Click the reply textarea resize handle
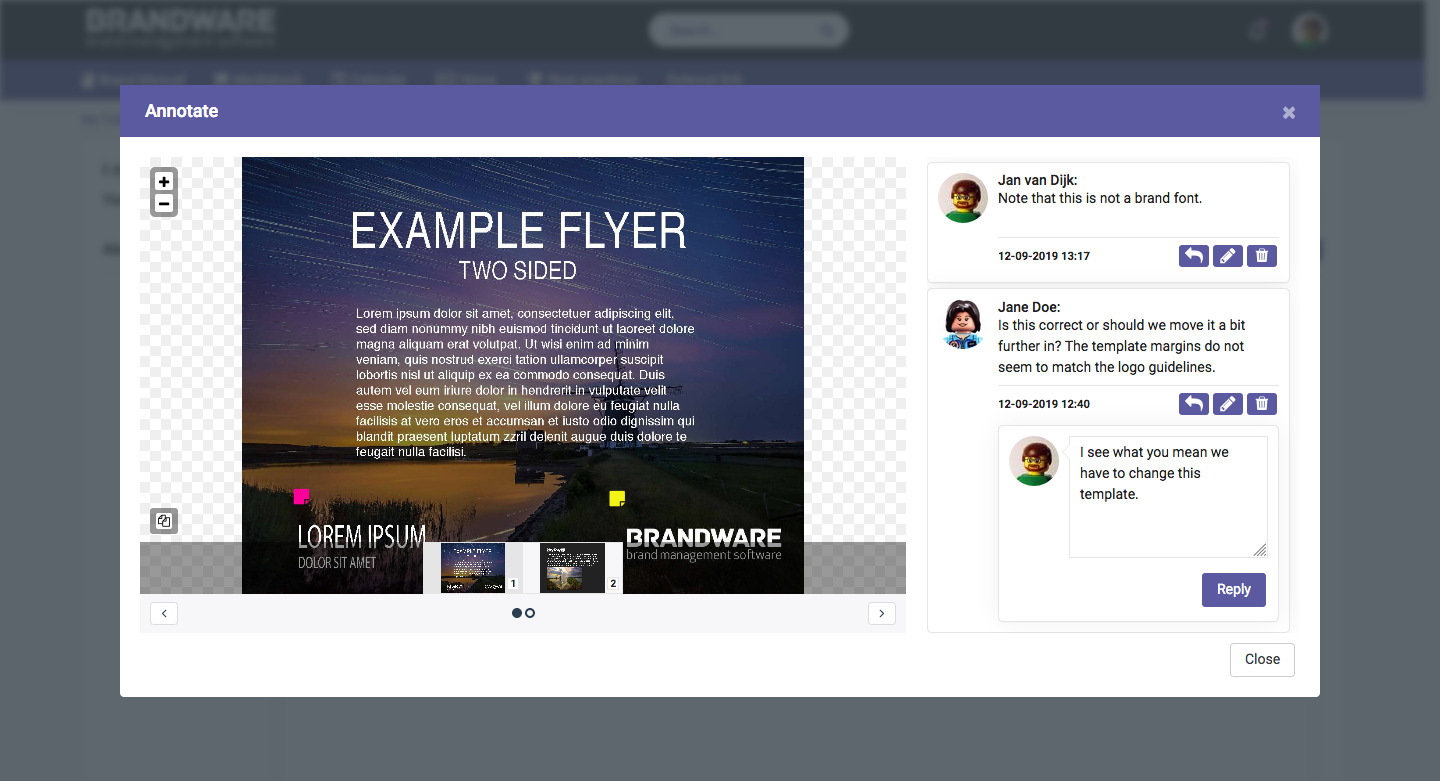This screenshot has height=781, width=1440. [1260, 550]
